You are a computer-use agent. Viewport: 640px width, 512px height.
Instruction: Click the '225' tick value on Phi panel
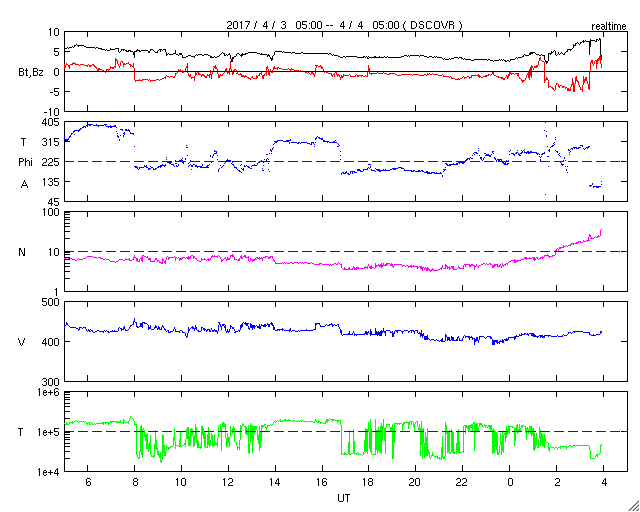click(51, 162)
